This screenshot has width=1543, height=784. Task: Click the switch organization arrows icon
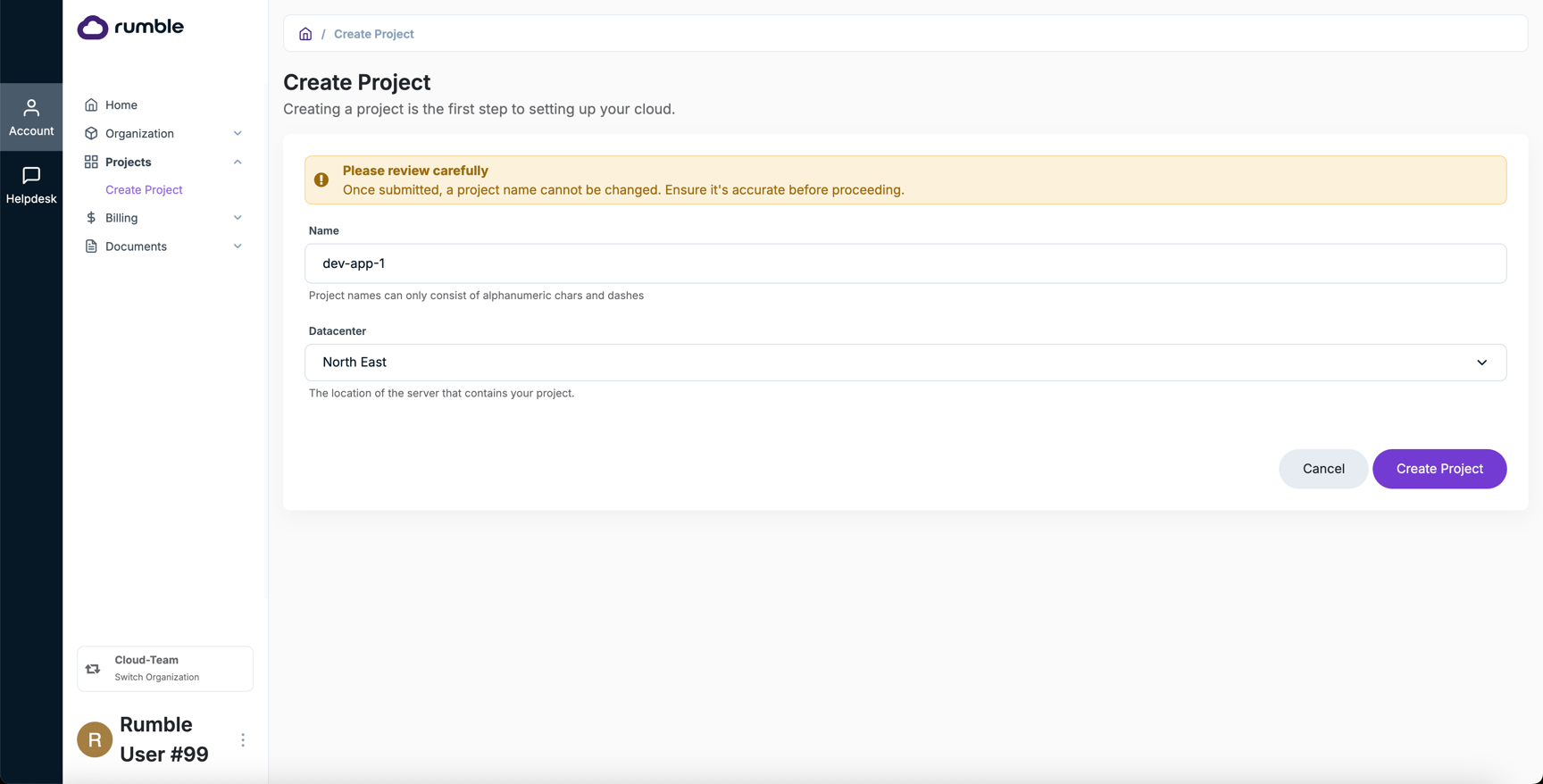coord(93,669)
